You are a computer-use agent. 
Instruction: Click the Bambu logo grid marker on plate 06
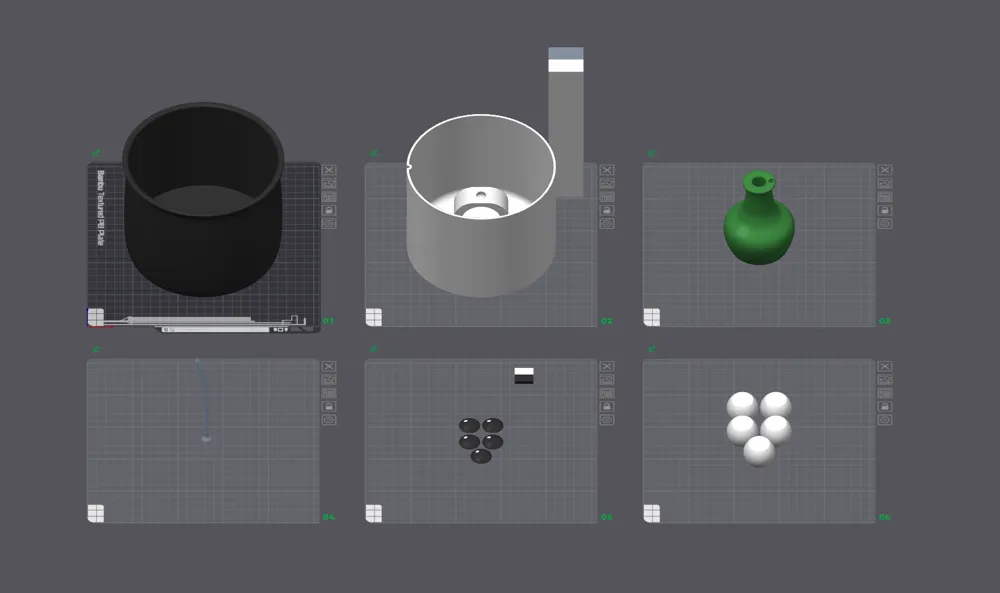tap(651, 510)
